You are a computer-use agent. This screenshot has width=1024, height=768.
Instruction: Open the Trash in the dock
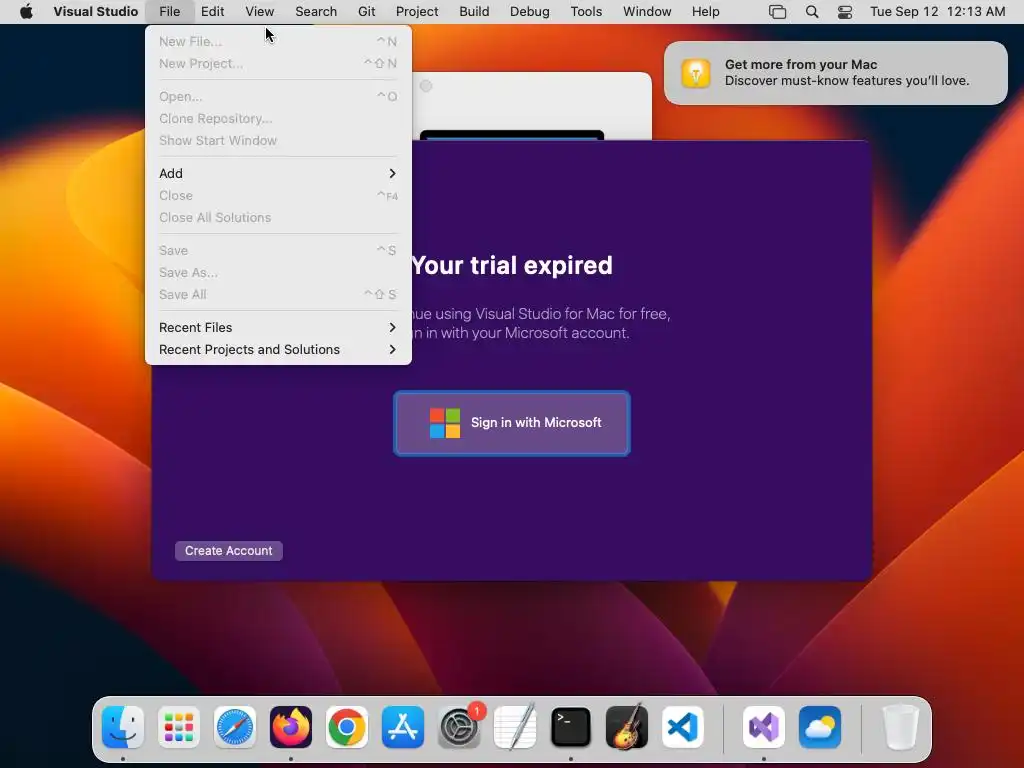(x=900, y=727)
